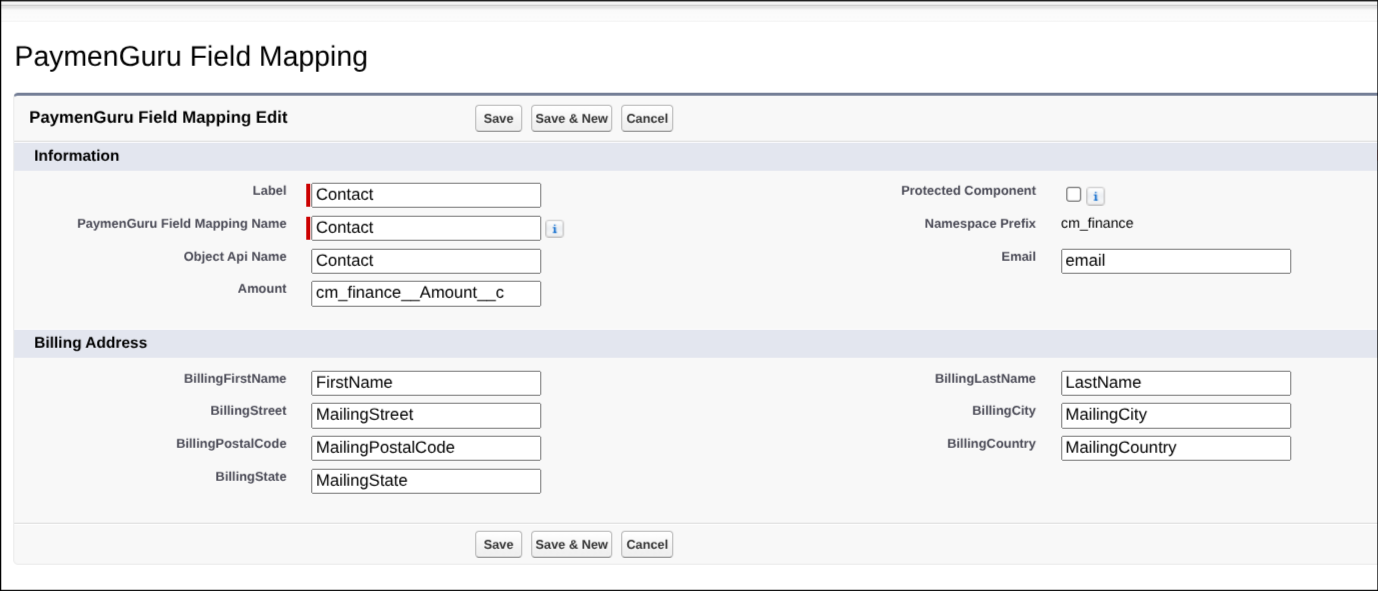Select the Object Api Name field
Screen dimensions: 1378x591
[x=426, y=261]
